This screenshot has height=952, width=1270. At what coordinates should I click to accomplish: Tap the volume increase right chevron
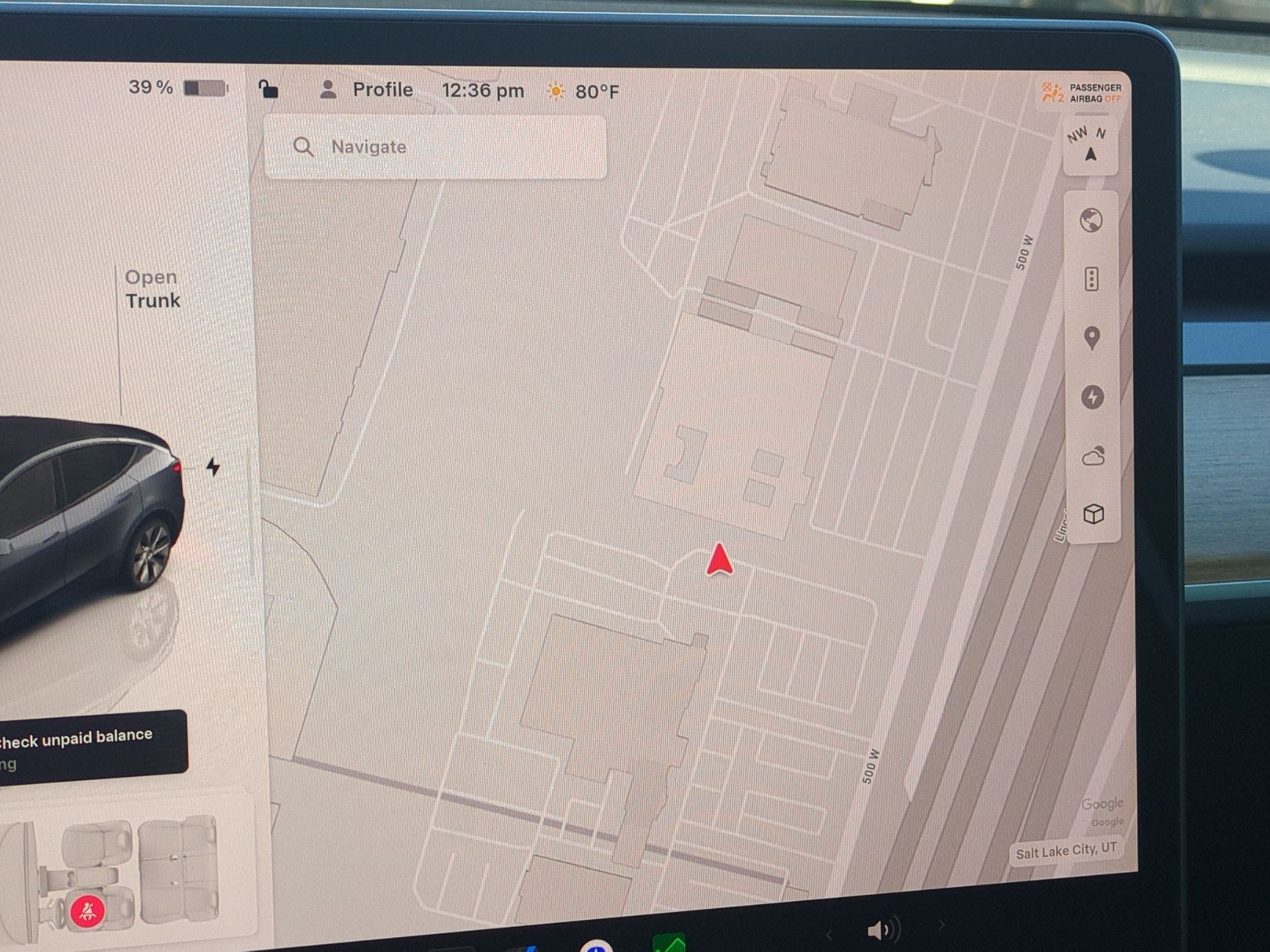(x=941, y=925)
